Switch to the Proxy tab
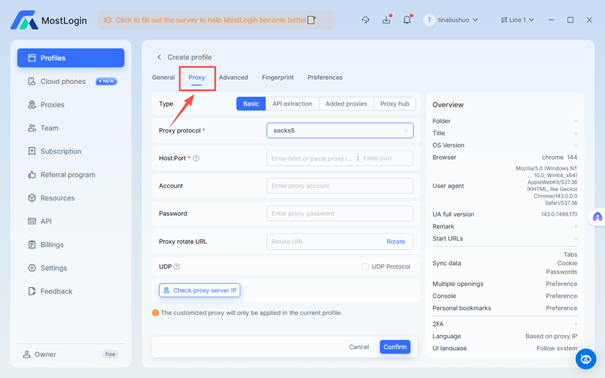 coord(197,78)
